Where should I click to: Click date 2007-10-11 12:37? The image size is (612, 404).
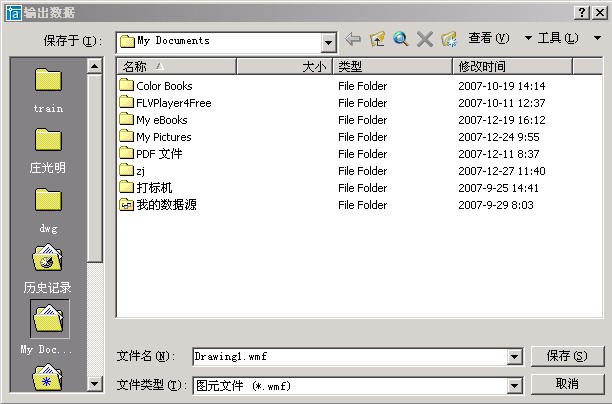coord(502,103)
